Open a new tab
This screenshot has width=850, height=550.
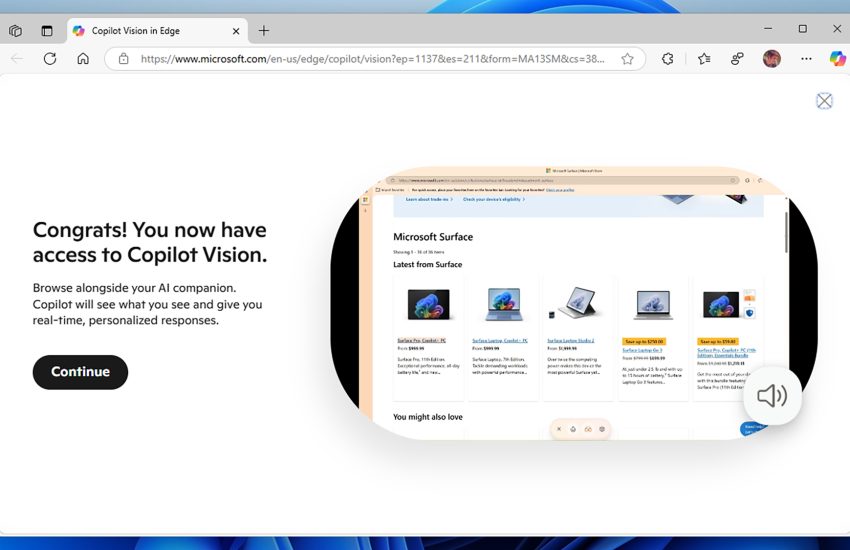(x=263, y=31)
